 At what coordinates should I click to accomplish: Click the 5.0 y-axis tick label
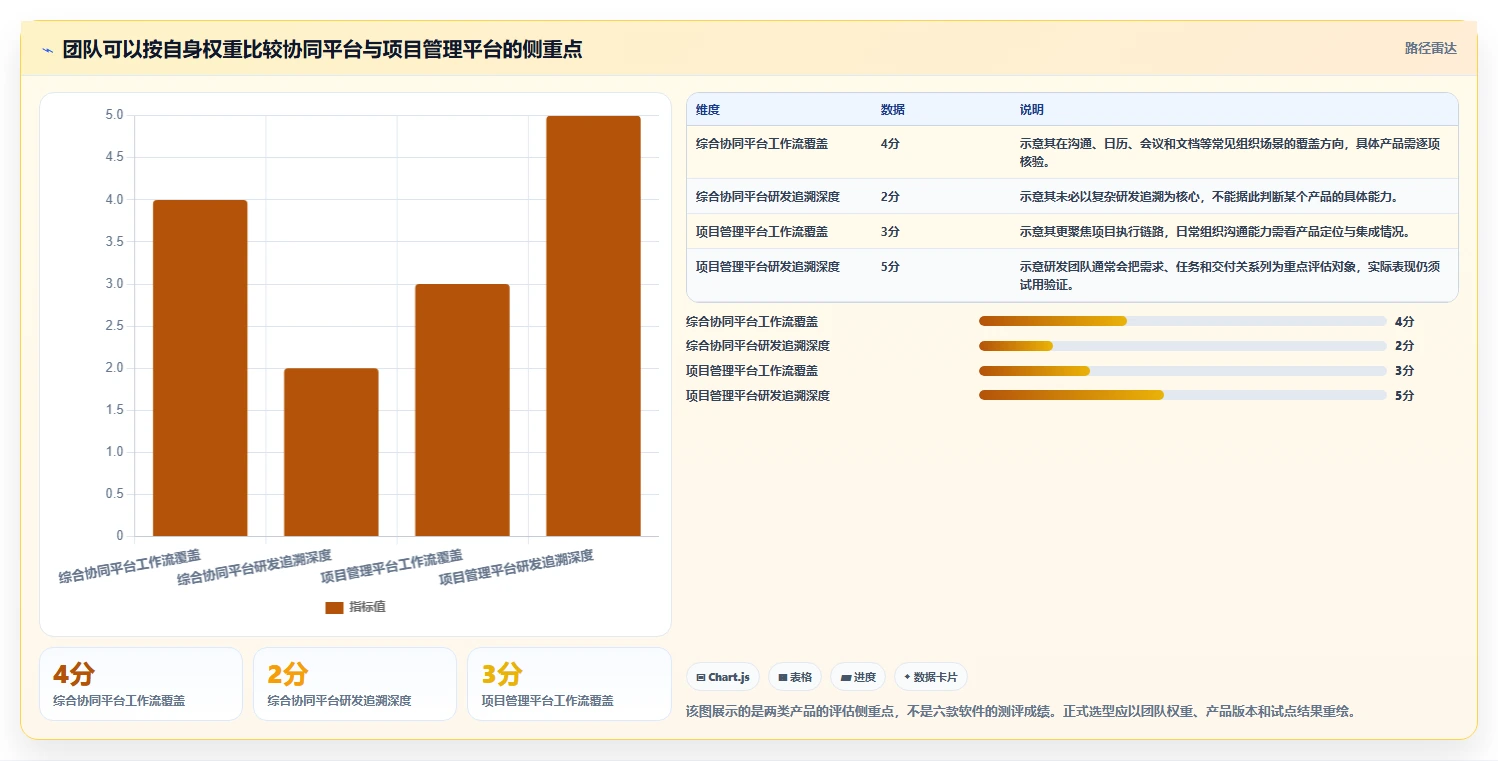[x=114, y=115]
